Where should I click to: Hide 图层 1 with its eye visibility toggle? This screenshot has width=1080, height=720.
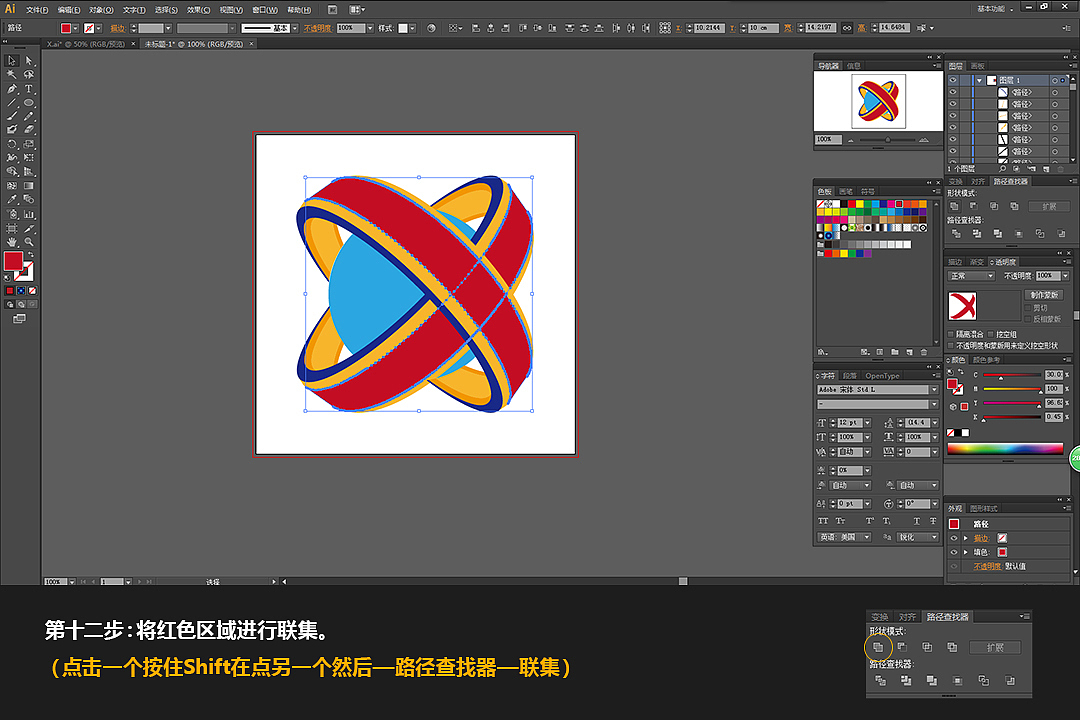(953, 80)
